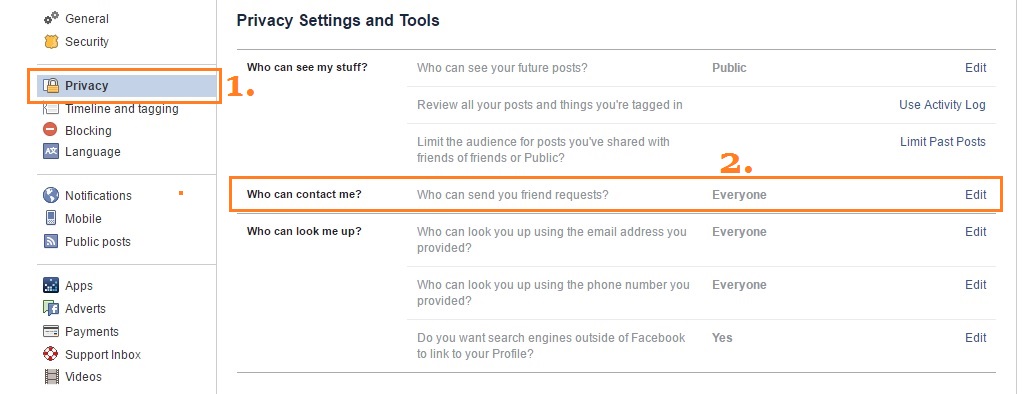Click the red Blocking icon

50,130
